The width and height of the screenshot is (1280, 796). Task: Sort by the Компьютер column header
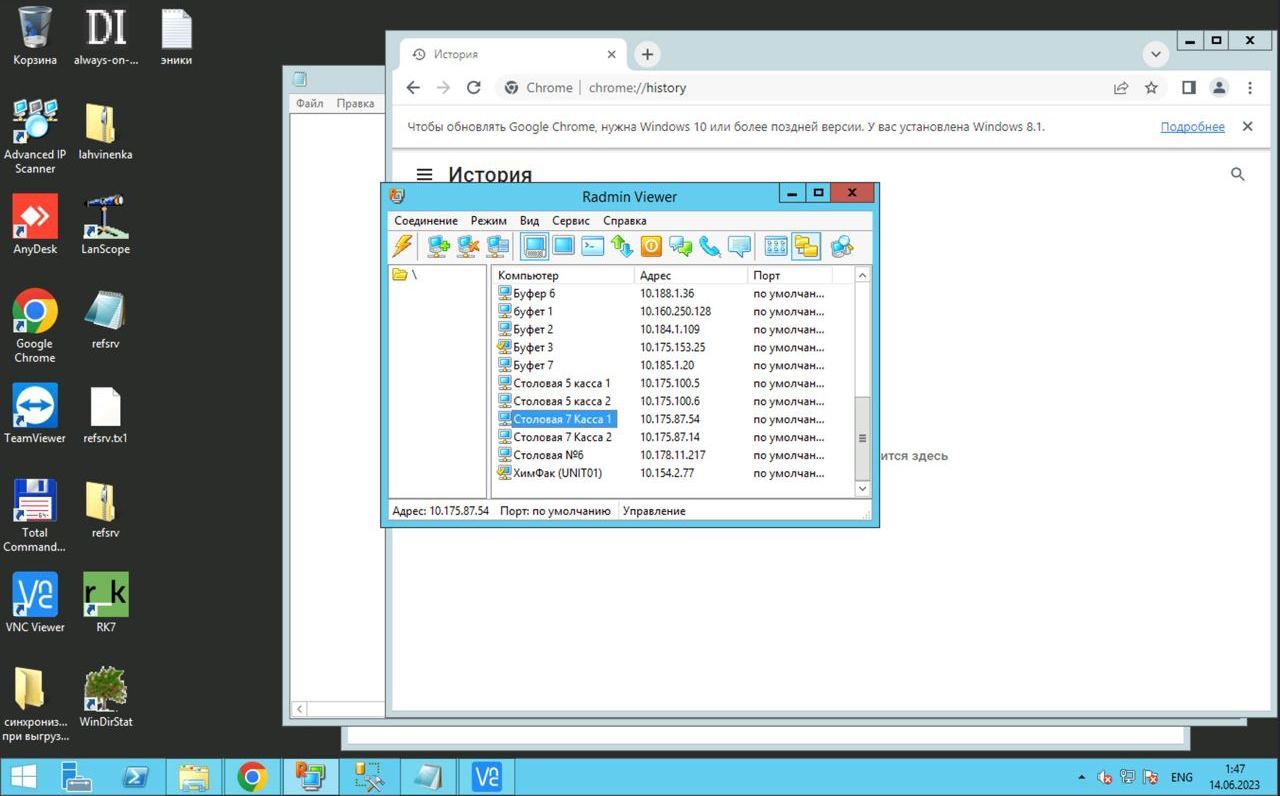[563, 275]
